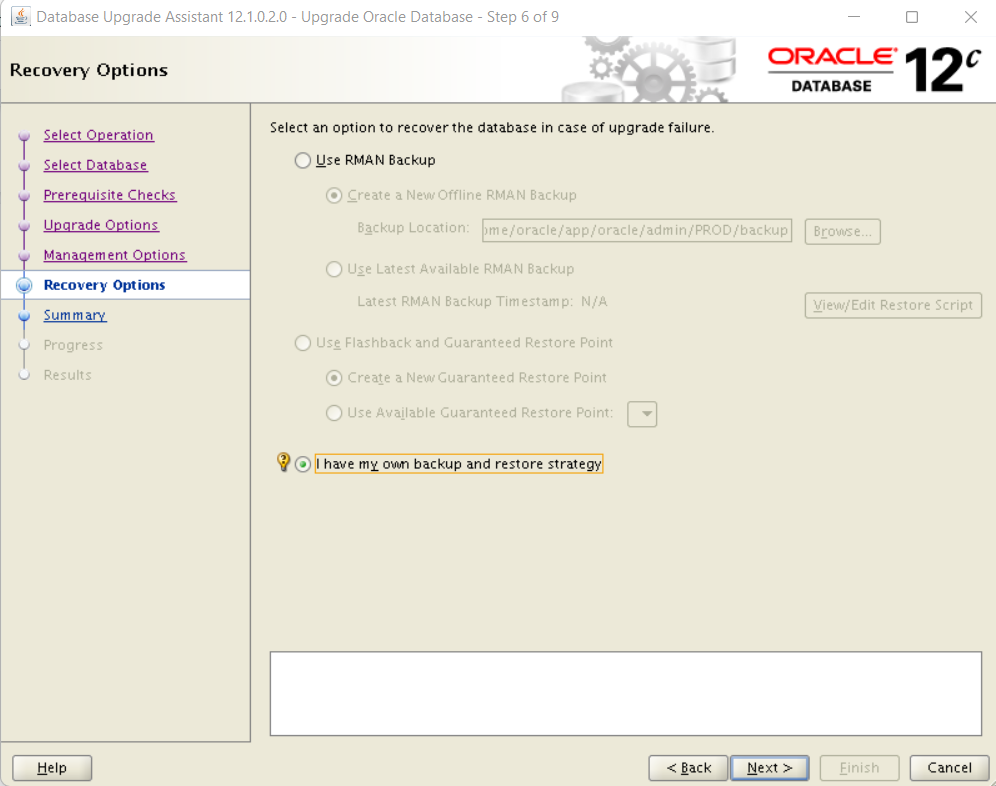Minimize the Database Upgrade Assistant window
Screen dimensions: 996x786
coord(854,17)
